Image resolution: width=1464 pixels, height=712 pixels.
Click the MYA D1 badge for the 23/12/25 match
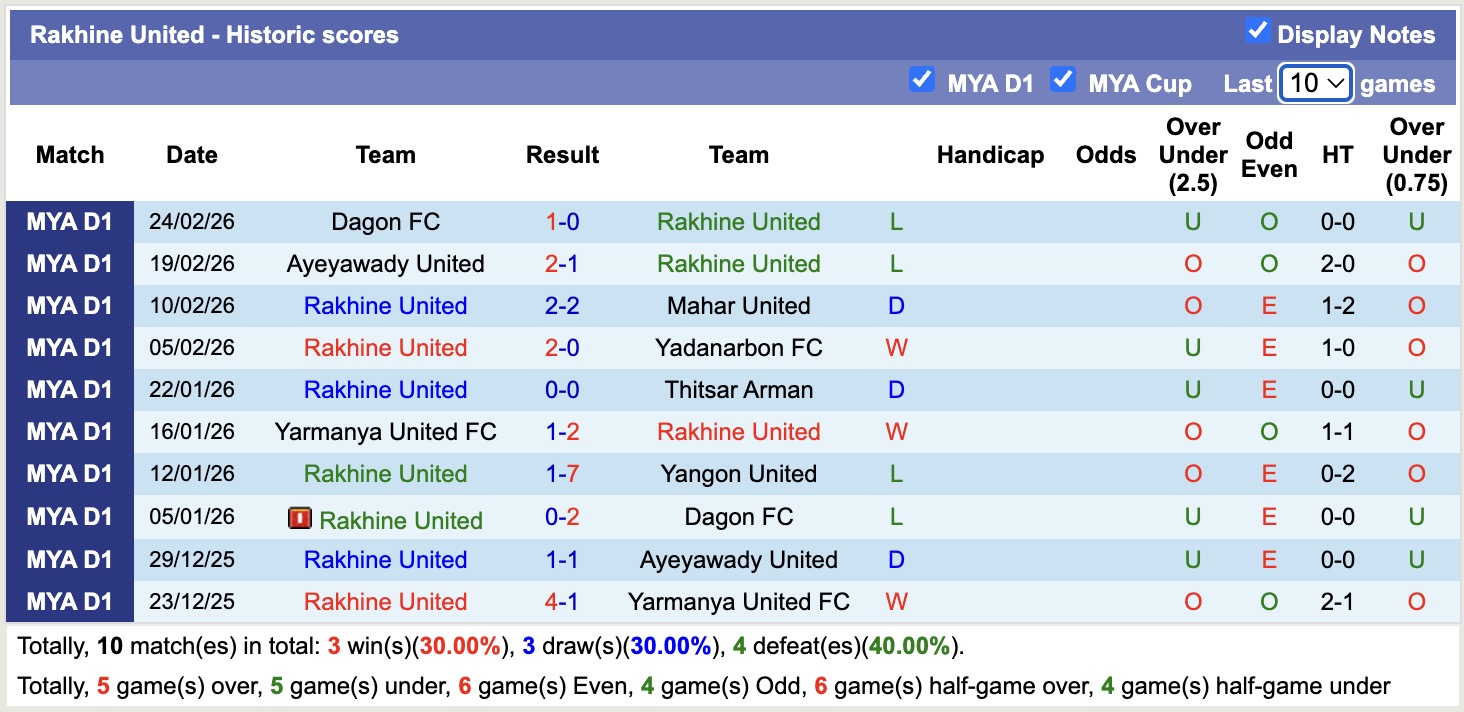(70, 601)
